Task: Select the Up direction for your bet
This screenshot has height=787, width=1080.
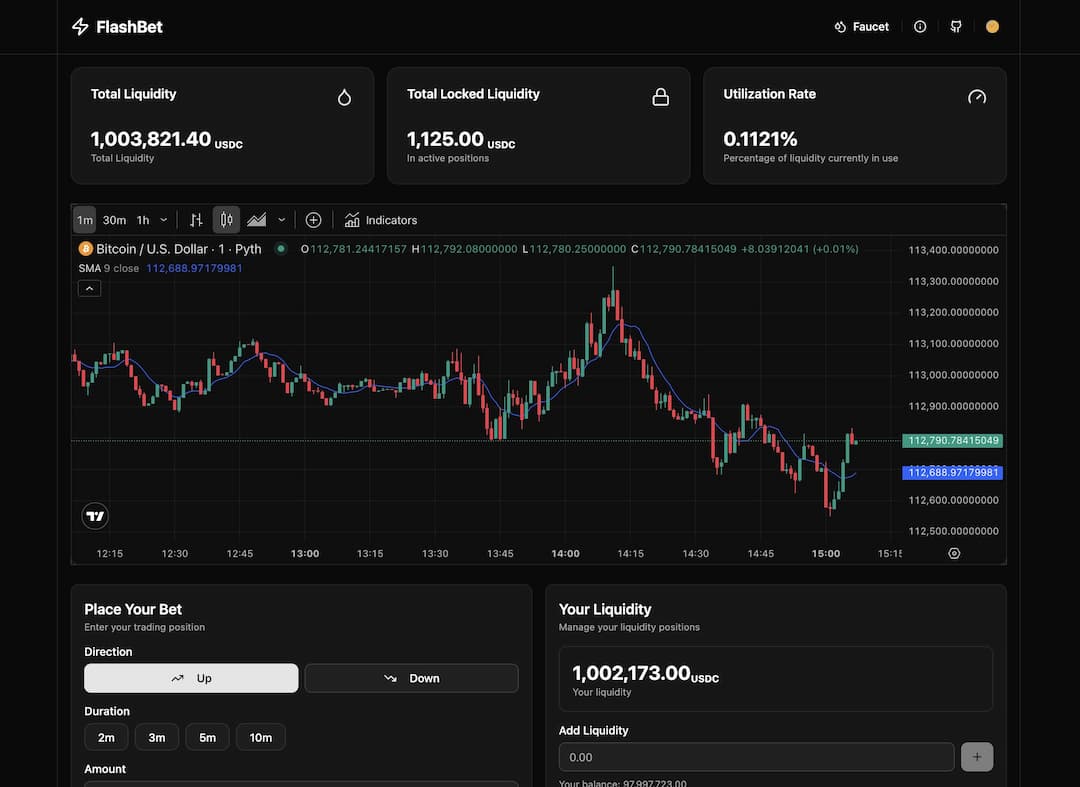Action: click(x=191, y=678)
